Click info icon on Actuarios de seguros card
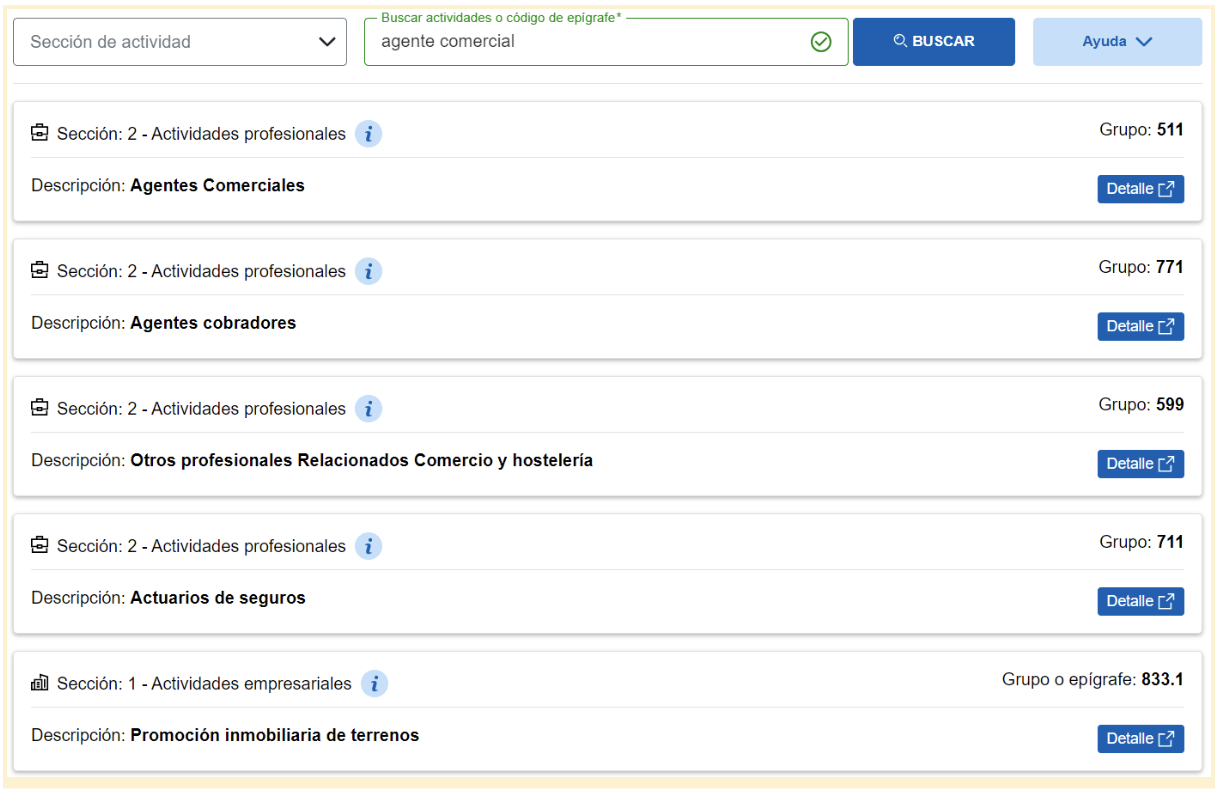Screen dimensions: 1216x794 point(369,546)
